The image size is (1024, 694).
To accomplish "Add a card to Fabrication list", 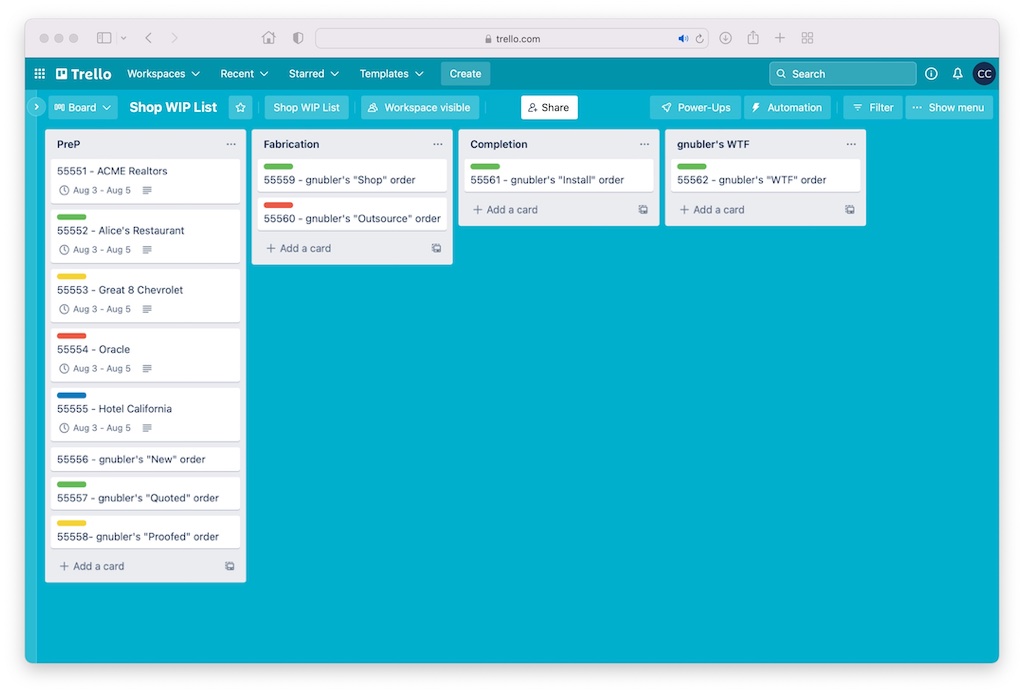I will (298, 248).
